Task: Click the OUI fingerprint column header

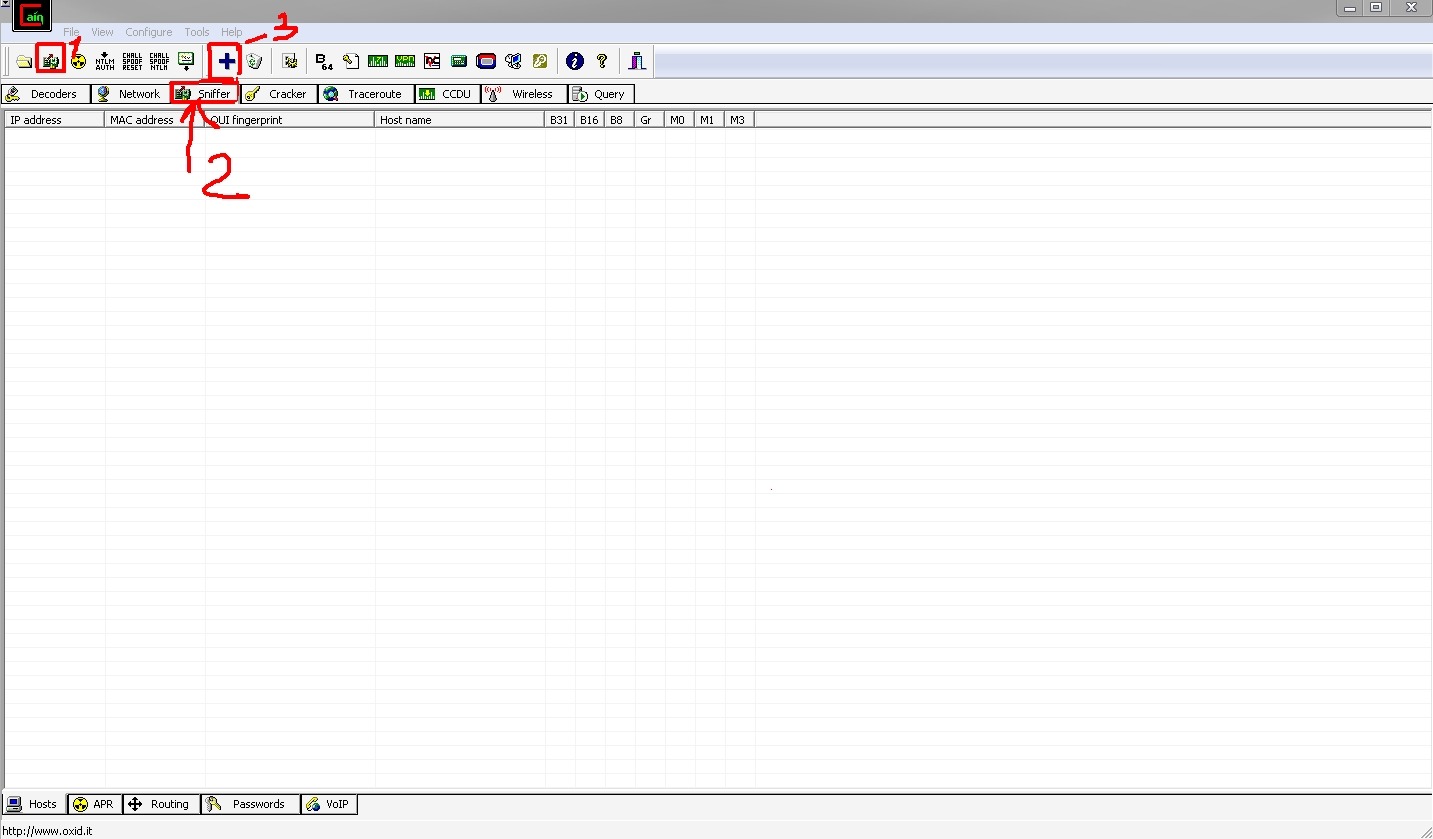Action: point(290,120)
